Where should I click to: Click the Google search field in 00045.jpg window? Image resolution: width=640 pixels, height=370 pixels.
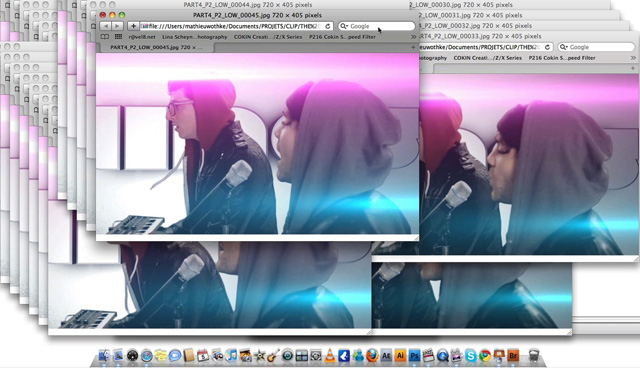point(376,26)
